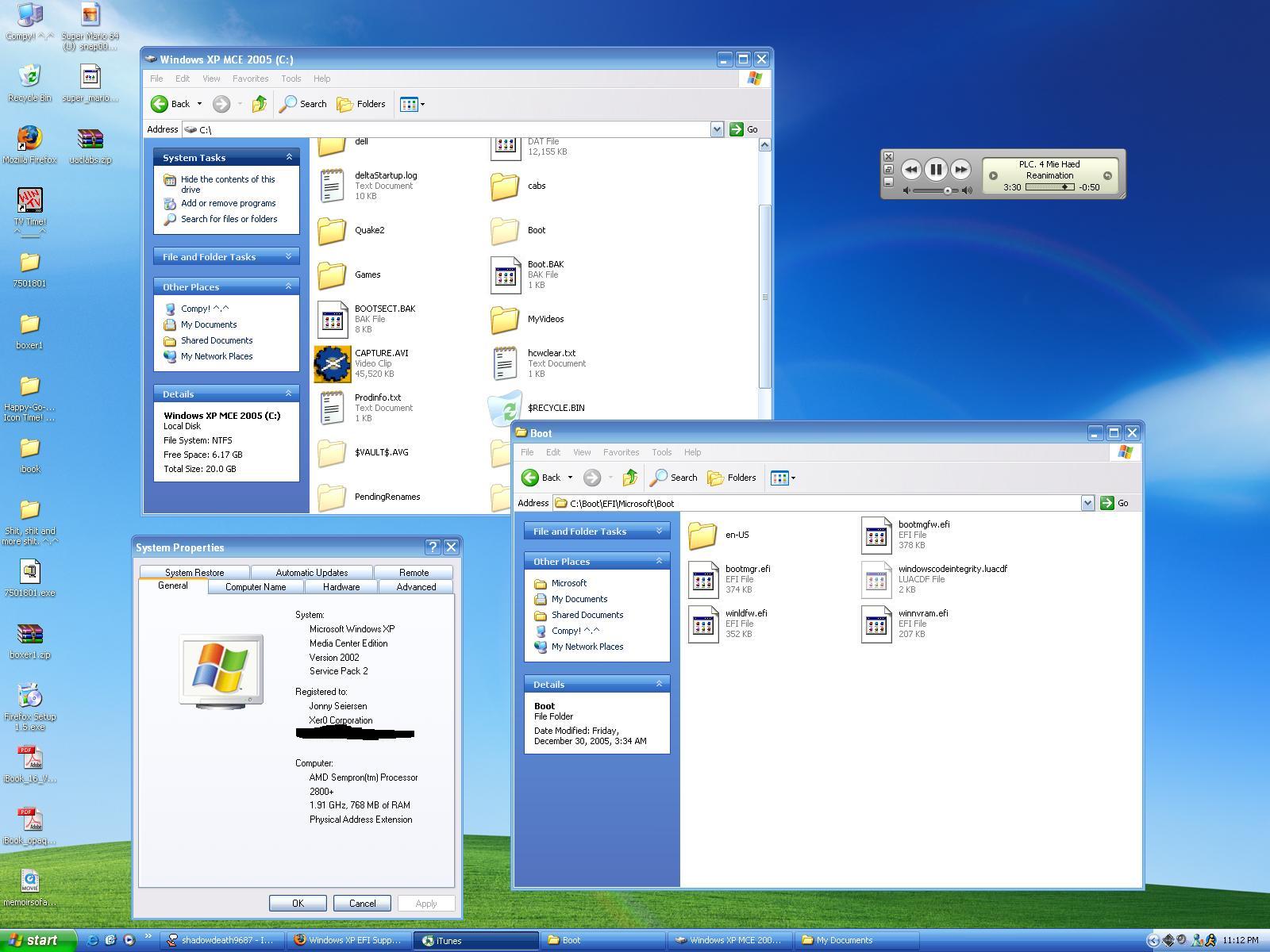Seek in the Reanimation track progress bar
Viewport: 1270px width, 952px height.
tap(1049, 187)
